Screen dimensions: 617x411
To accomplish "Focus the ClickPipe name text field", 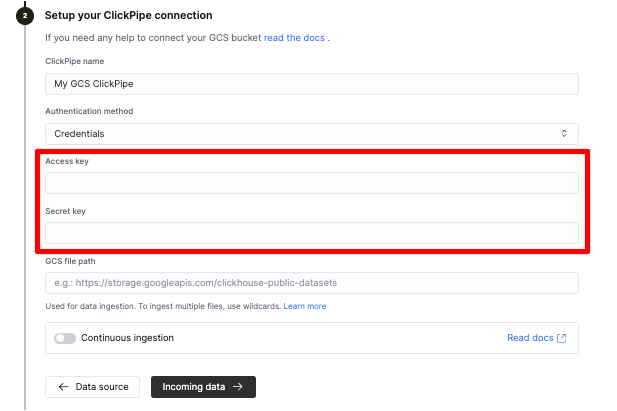I will (x=311, y=84).
